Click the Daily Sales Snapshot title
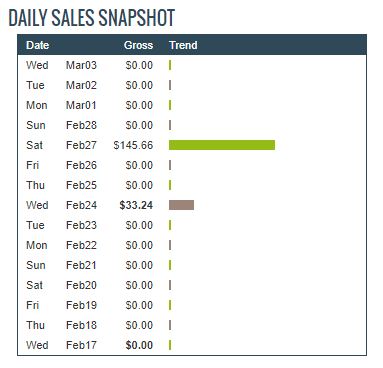 [92, 18]
